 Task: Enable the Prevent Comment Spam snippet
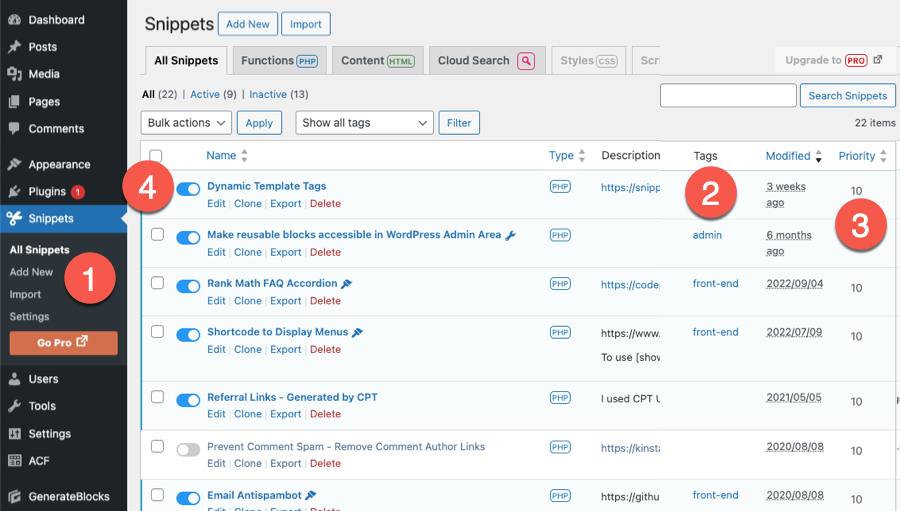click(188, 450)
